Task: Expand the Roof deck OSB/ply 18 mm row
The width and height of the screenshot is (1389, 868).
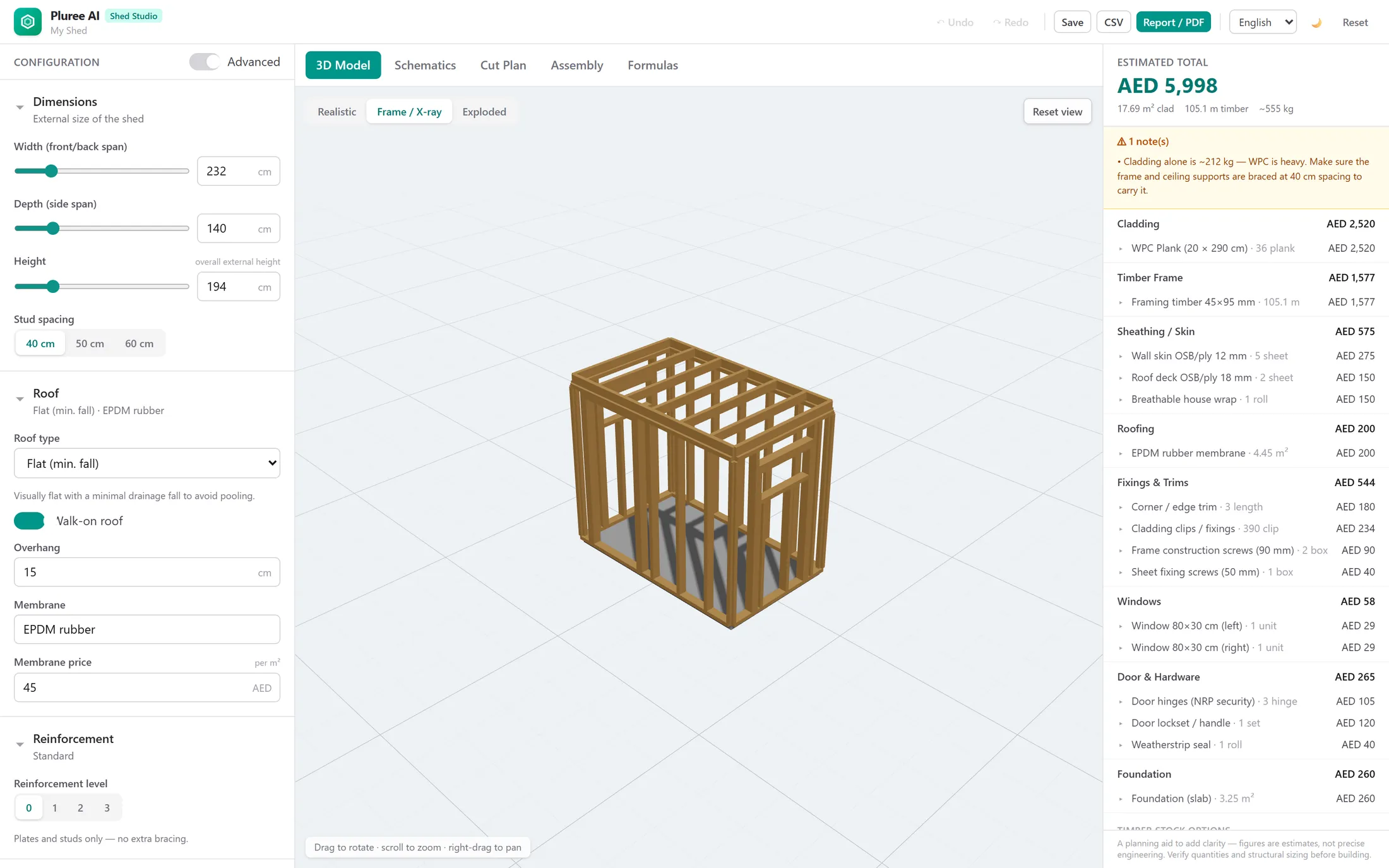Action: pyautogui.click(x=1246, y=378)
